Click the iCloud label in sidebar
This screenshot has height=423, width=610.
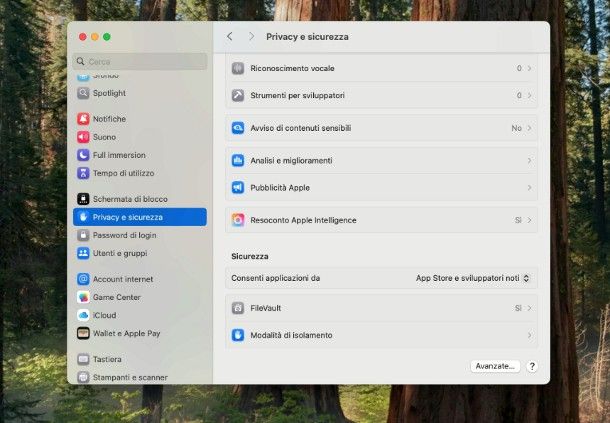click(x=104, y=315)
